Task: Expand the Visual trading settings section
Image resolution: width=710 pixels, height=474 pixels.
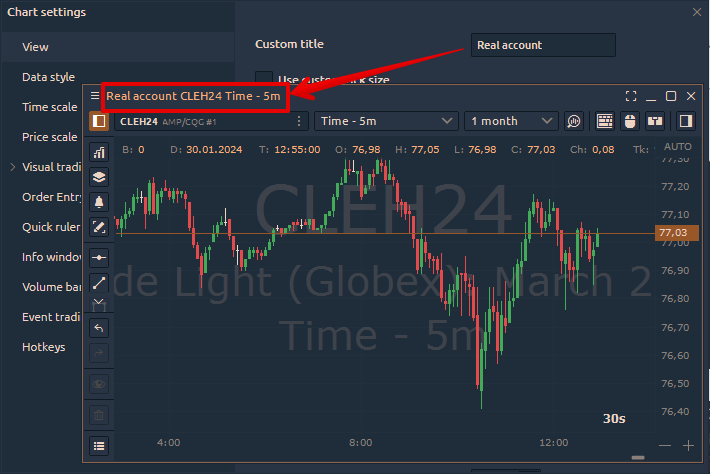Action: (x=12, y=167)
